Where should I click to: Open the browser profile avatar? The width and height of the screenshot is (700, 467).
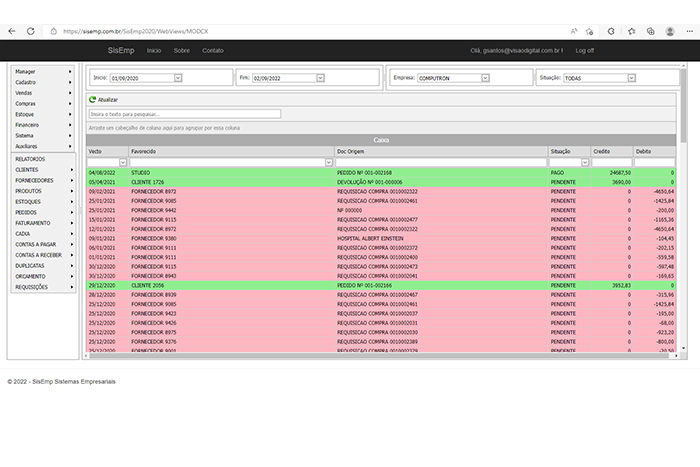[670, 31]
